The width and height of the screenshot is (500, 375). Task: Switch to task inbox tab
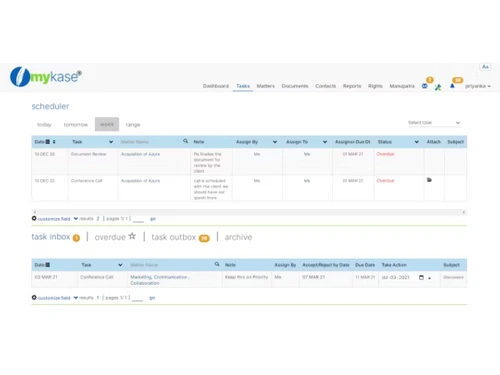tap(51, 237)
